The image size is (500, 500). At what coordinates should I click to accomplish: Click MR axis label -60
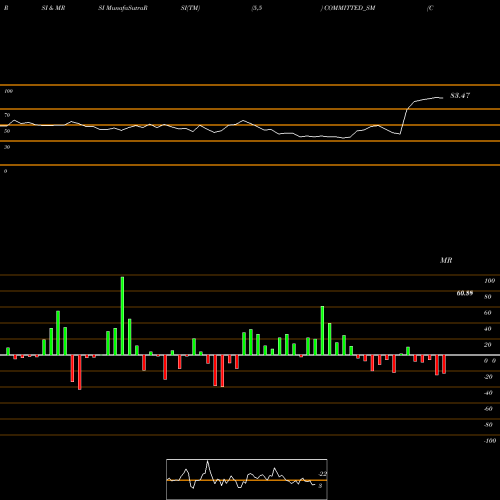coord(488,409)
